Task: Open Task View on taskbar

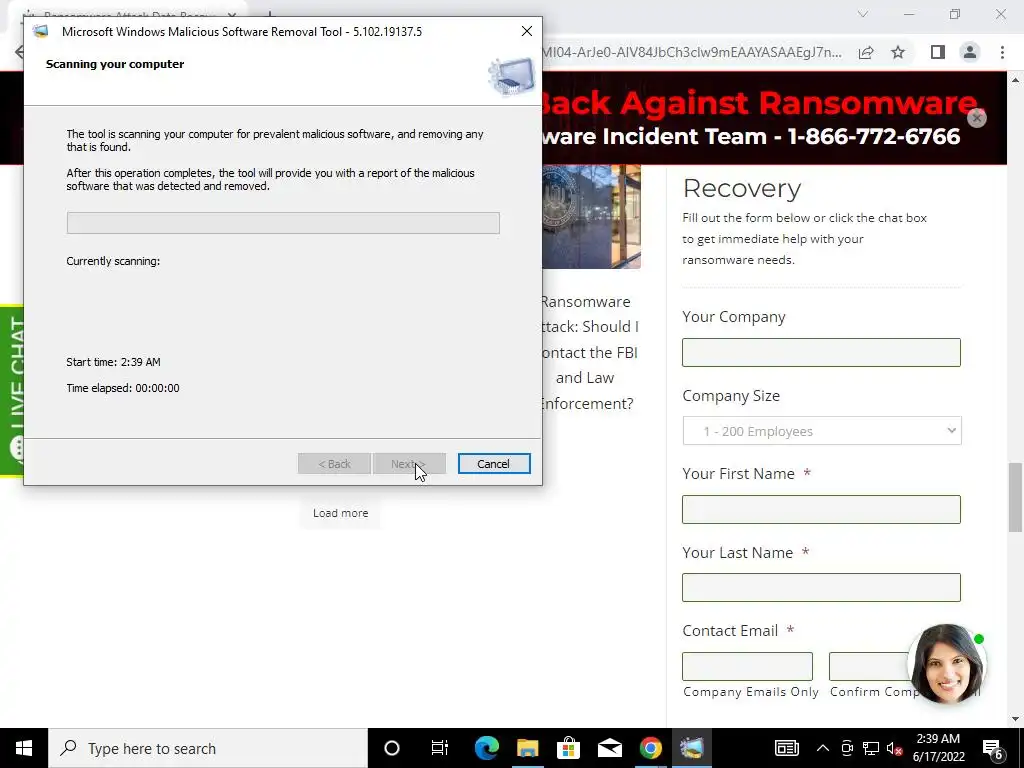Action: [440, 748]
